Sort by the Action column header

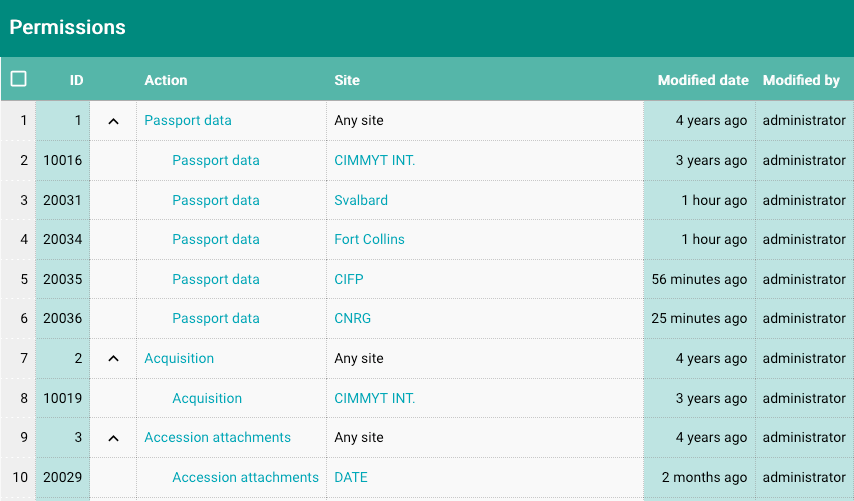point(166,80)
